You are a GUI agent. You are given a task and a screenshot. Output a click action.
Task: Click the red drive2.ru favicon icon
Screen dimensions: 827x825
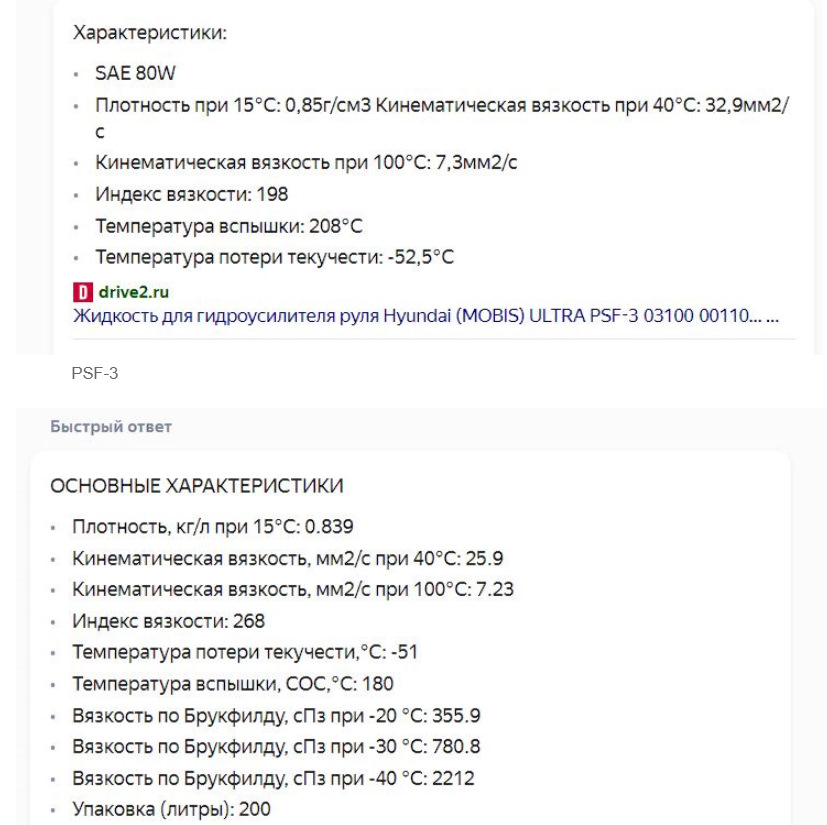(x=81, y=292)
